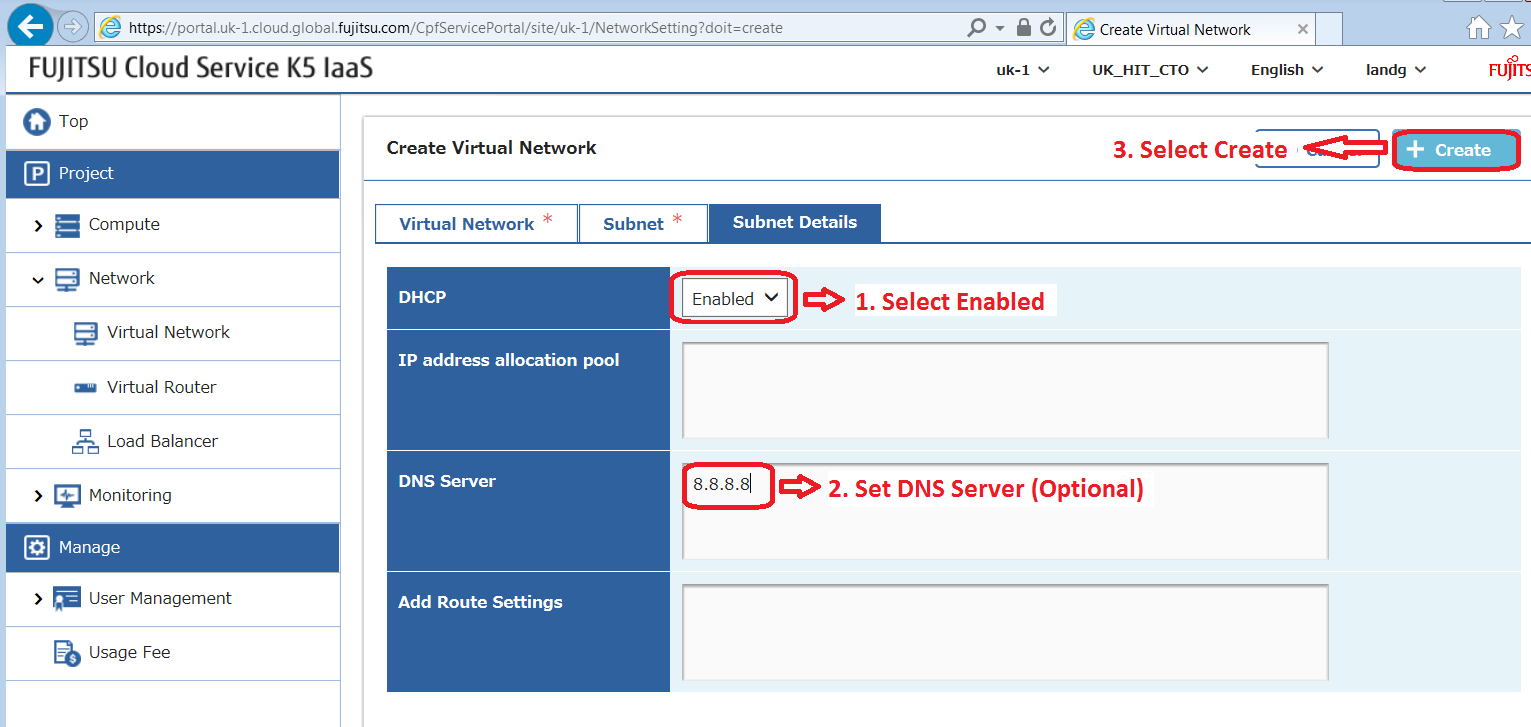Click the Internet Explorer icon in address bar

pos(111,28)
